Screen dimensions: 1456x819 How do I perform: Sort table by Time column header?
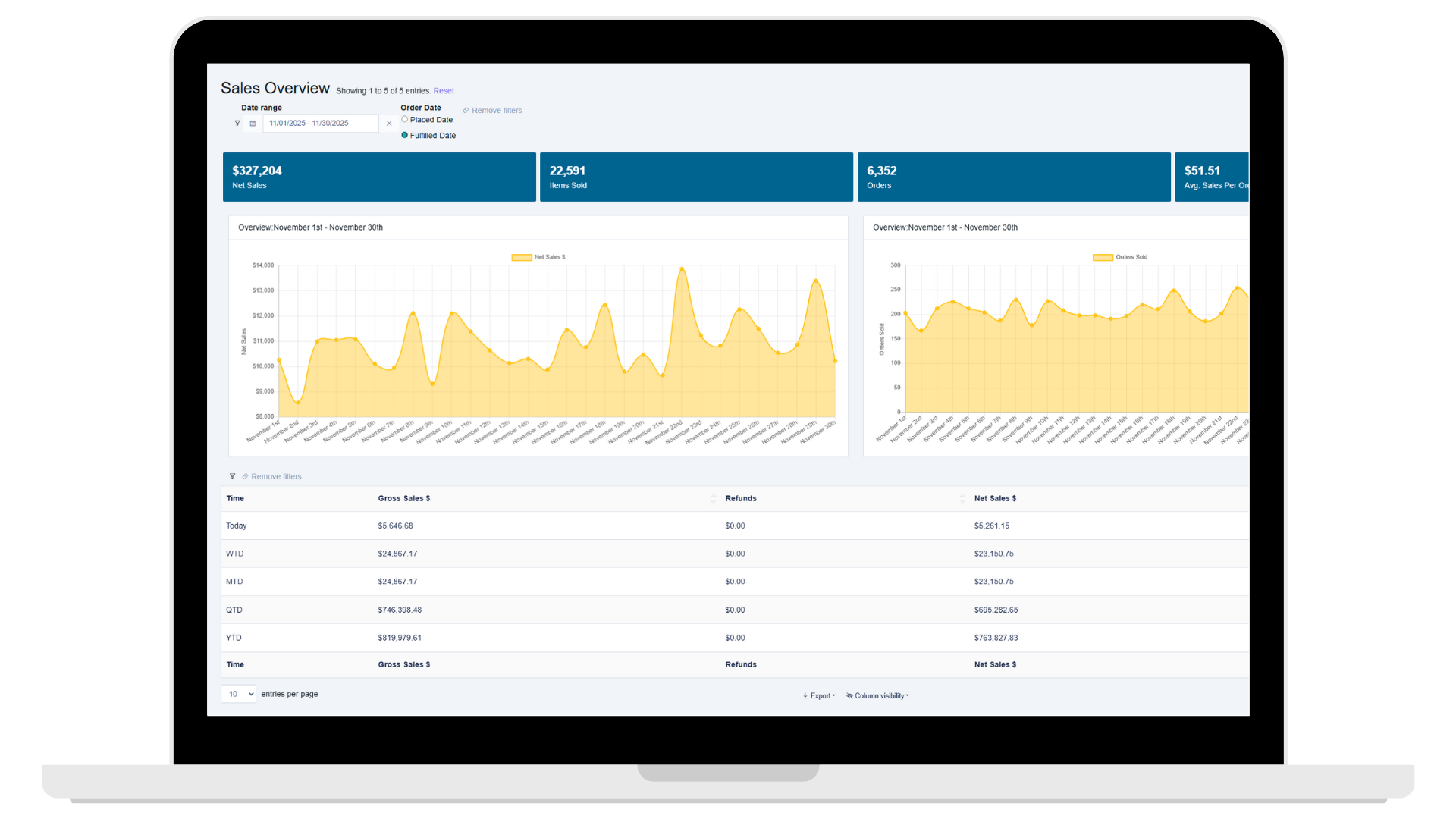point(235,498)
